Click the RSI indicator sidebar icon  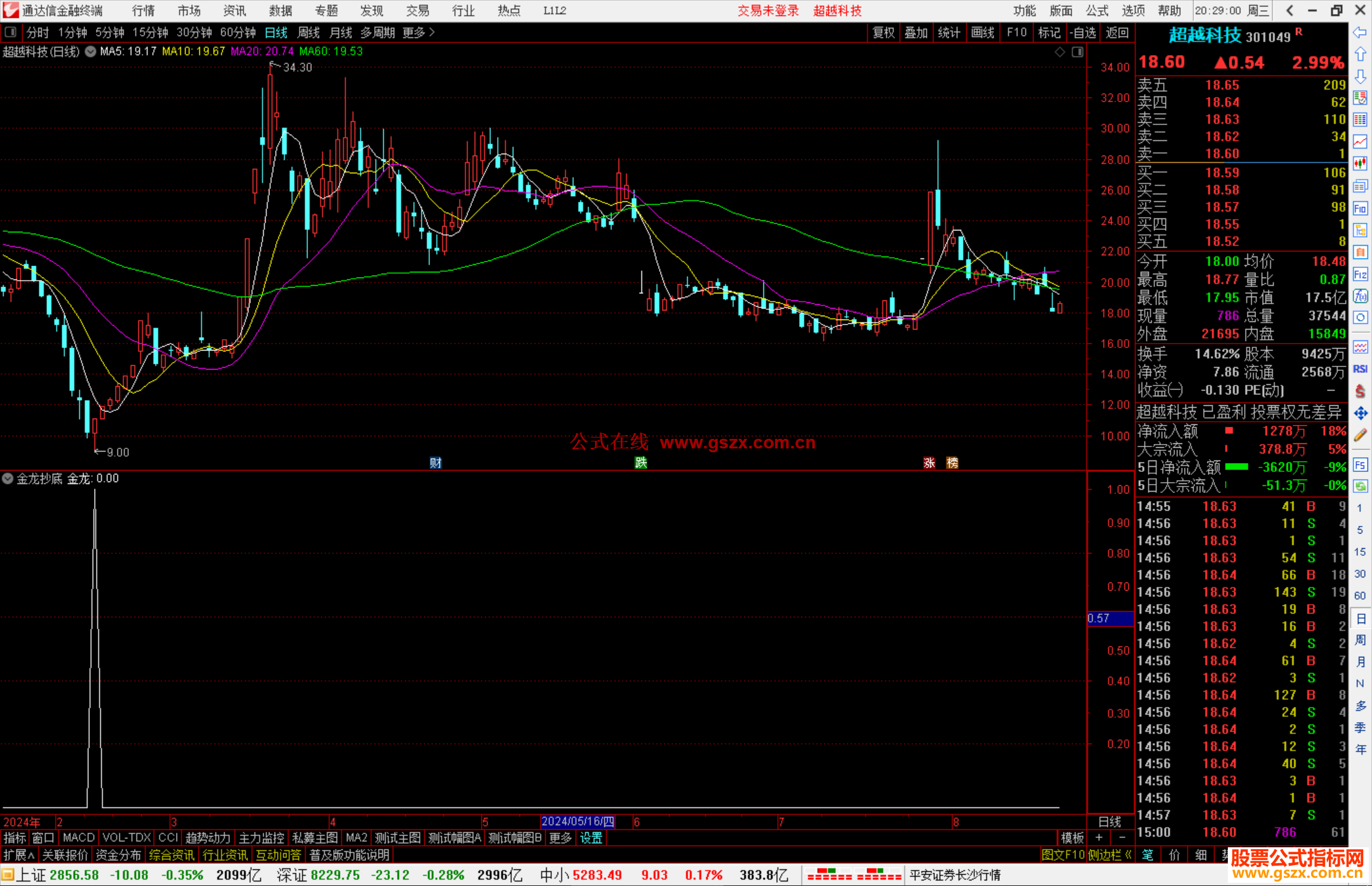click(1360, 369)
